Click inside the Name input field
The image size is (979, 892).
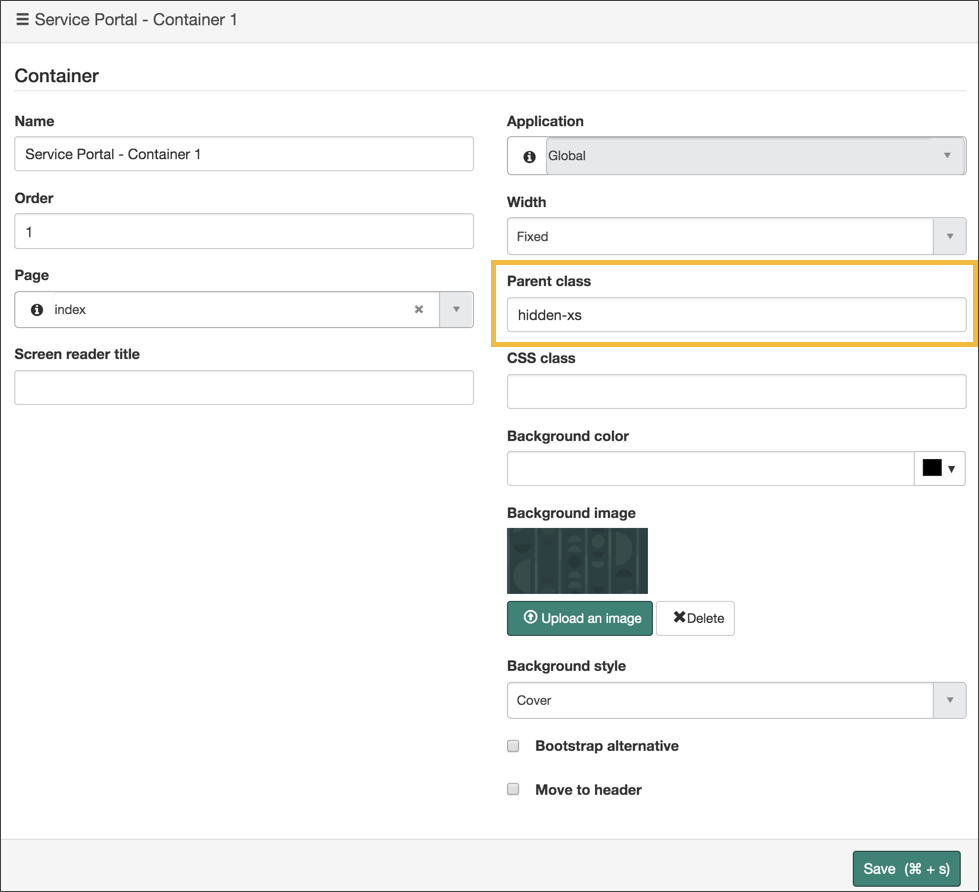coord(243,153)
